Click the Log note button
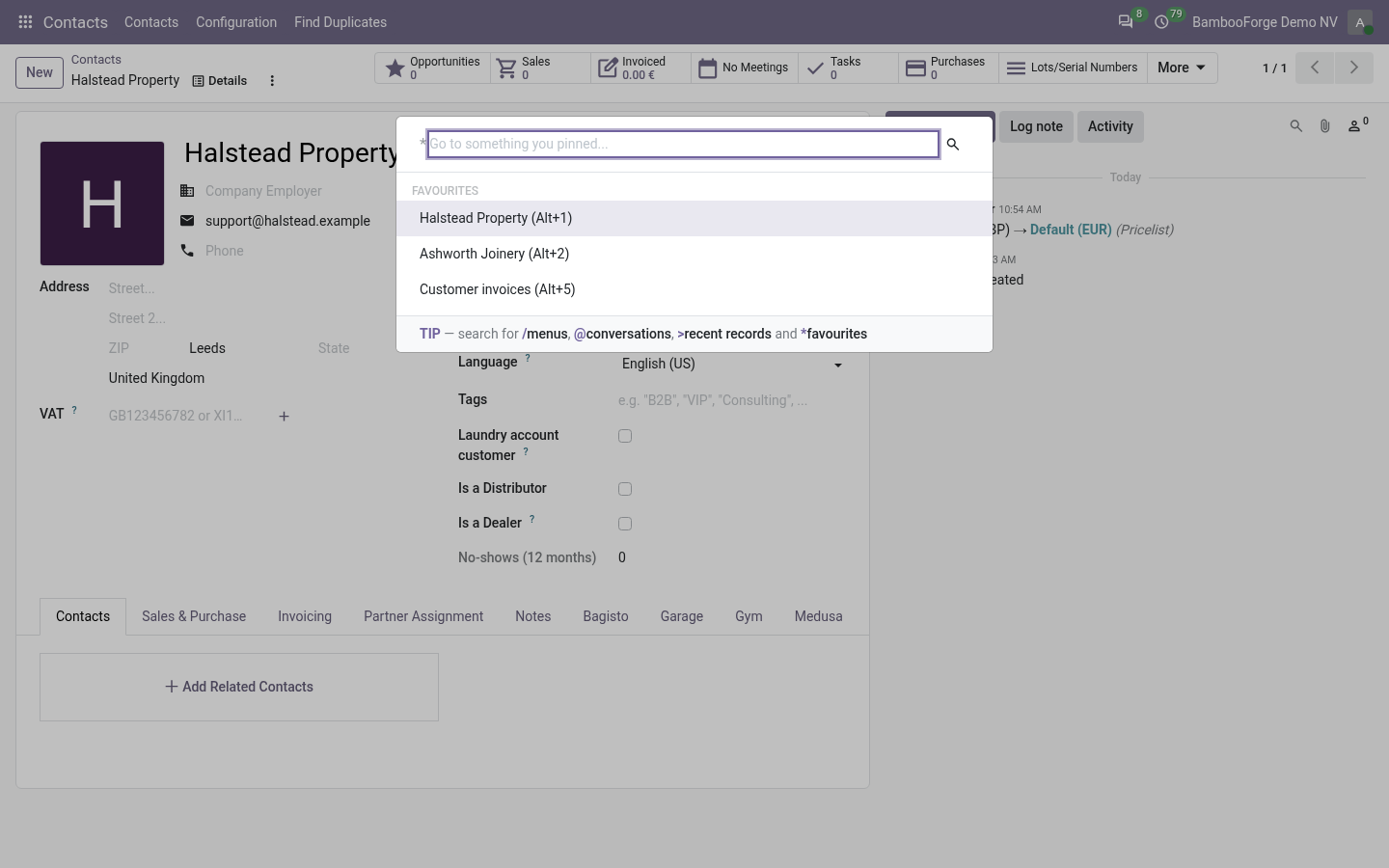Screen dimensions: 1389x868 pyautogui.click(x=1036, y=126)
